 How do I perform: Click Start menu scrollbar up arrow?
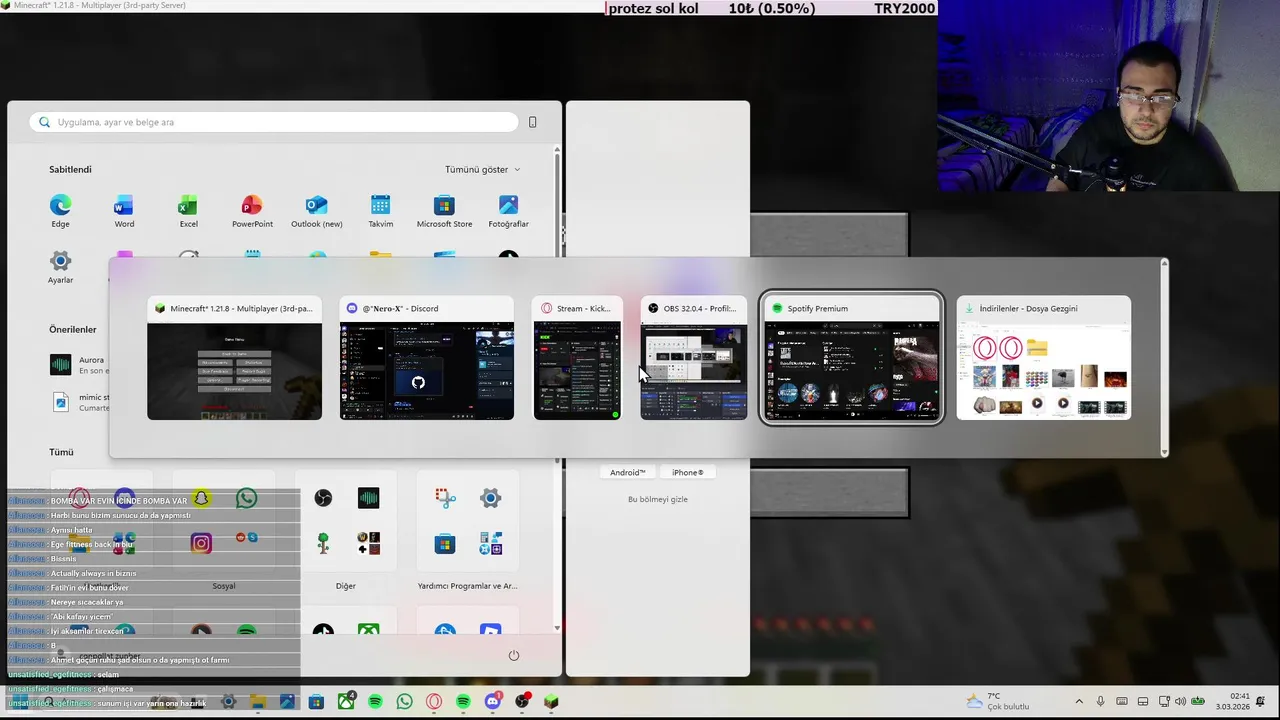tap(557, 151)
